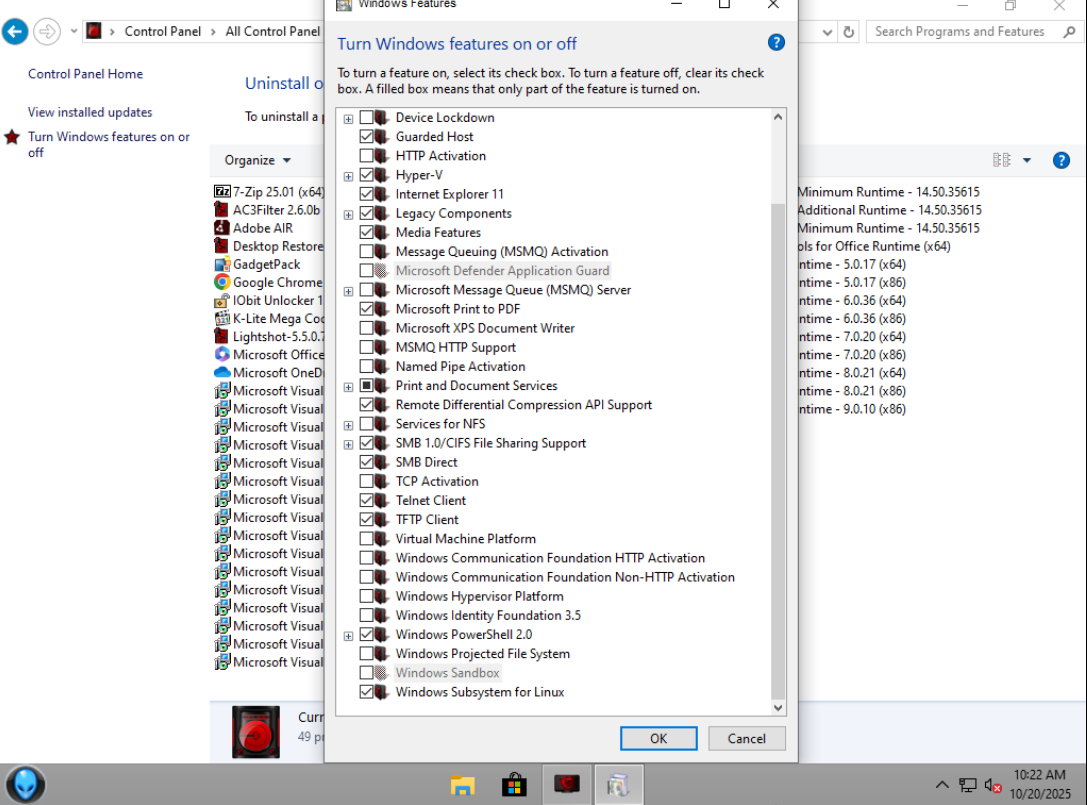
Task: Click the features list scroll down arrow
Action: 778,708
